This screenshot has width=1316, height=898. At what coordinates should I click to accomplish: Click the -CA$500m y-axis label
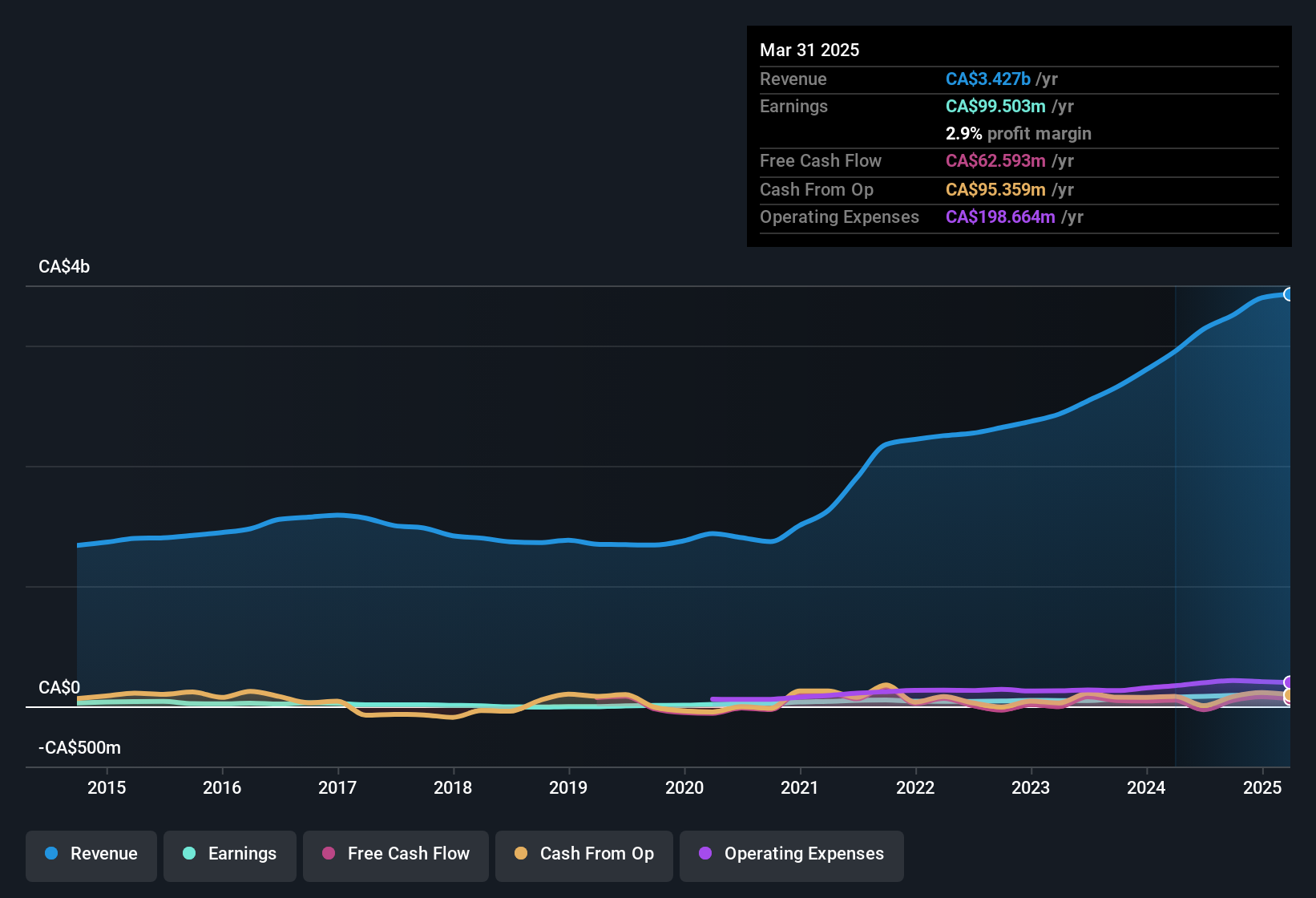pos(79,748)
